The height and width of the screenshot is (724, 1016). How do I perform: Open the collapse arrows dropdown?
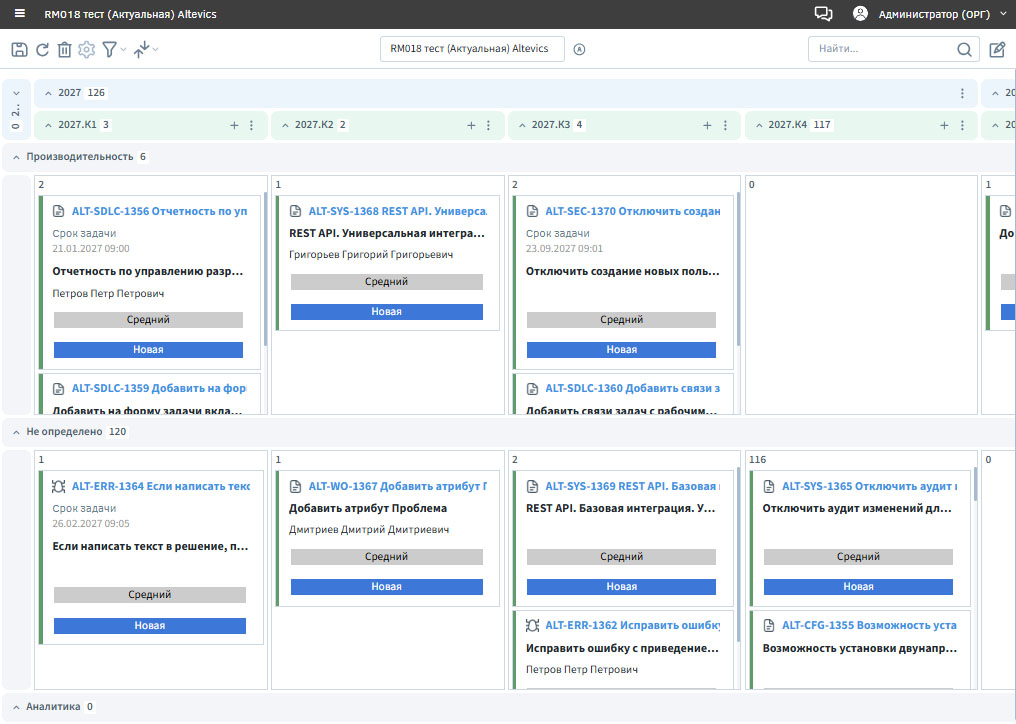(x=145, y=49)
